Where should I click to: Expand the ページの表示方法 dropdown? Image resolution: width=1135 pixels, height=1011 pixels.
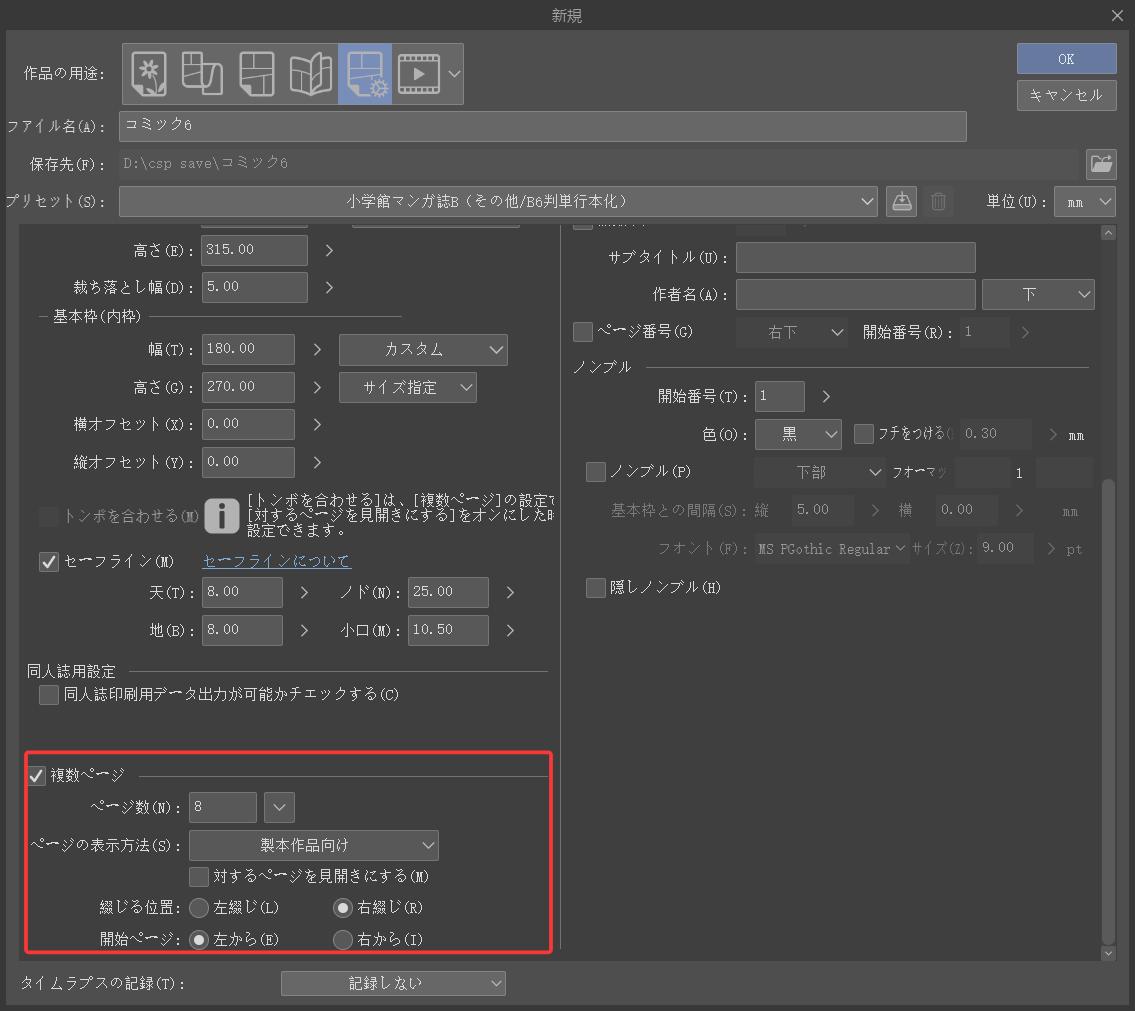pos(313,845)
